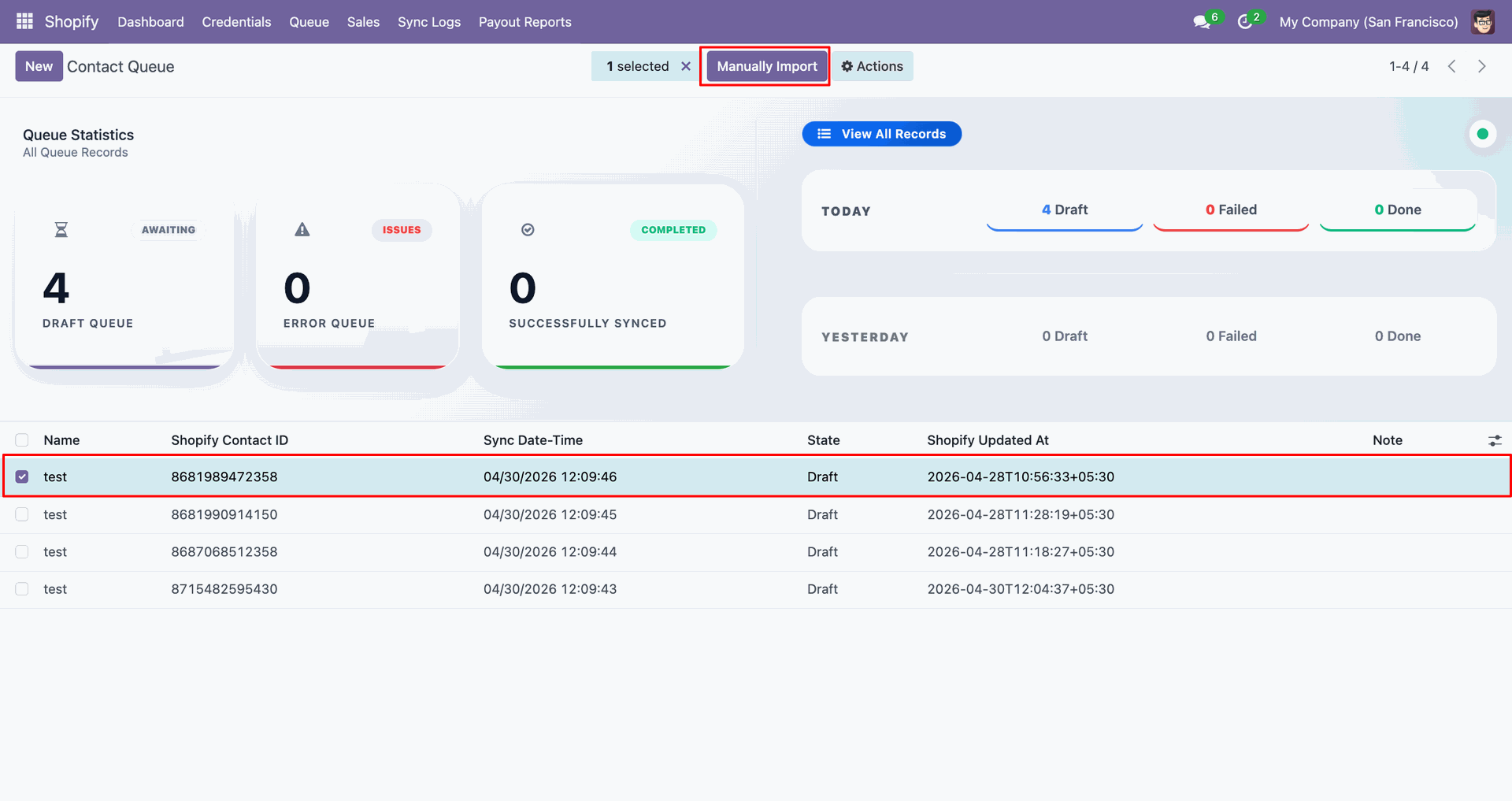Click updated-at 2026-04-30T12:04:37+05:30 cell
Viewport: 1512px width, 801px height.
click(x=1021, y=589)
